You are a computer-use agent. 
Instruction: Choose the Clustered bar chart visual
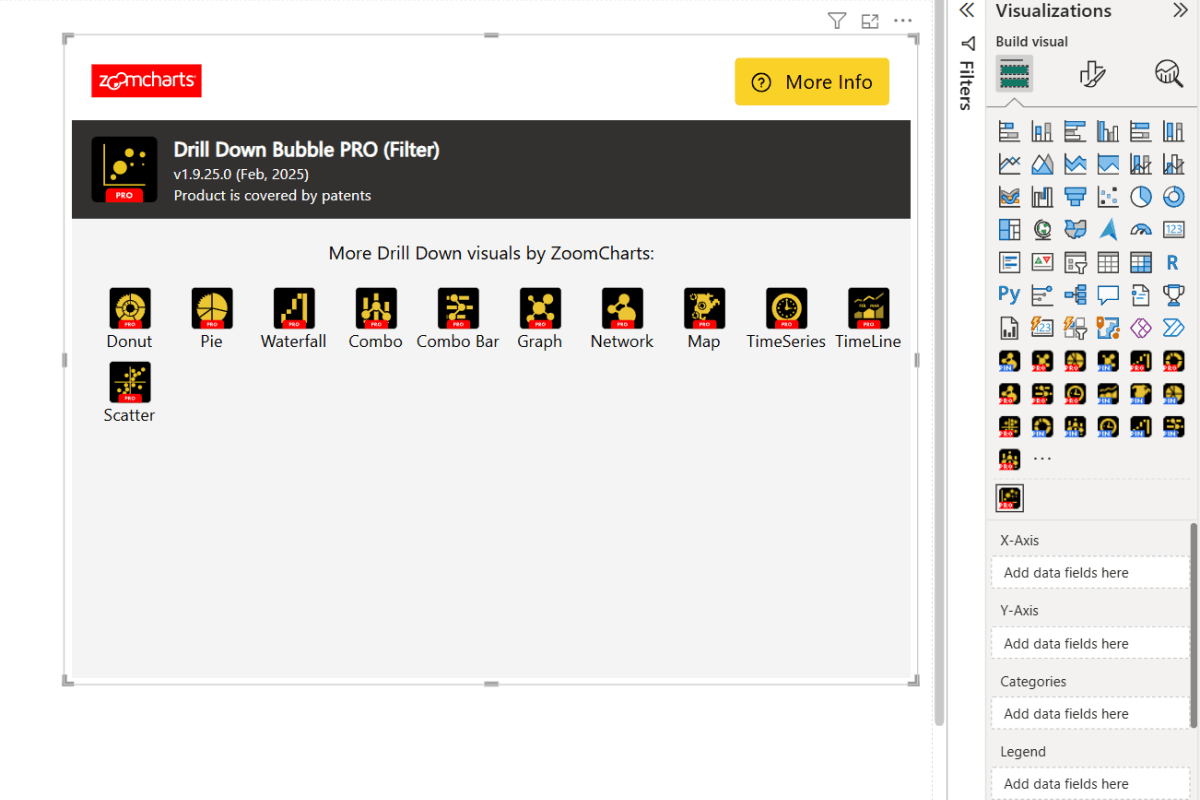click(1075, 131)
